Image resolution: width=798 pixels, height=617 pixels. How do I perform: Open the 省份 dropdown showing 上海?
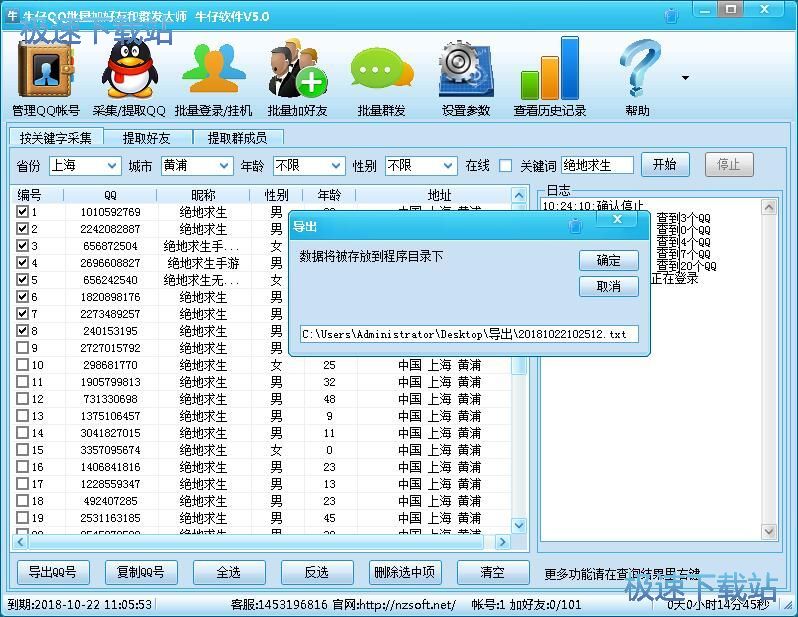point(85,165)
